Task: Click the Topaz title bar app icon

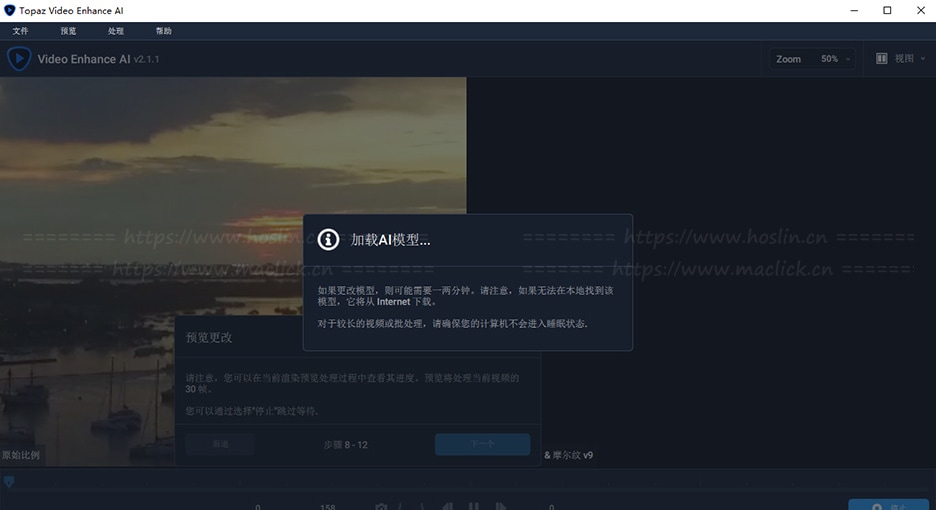Action: (x=10, y=10)
